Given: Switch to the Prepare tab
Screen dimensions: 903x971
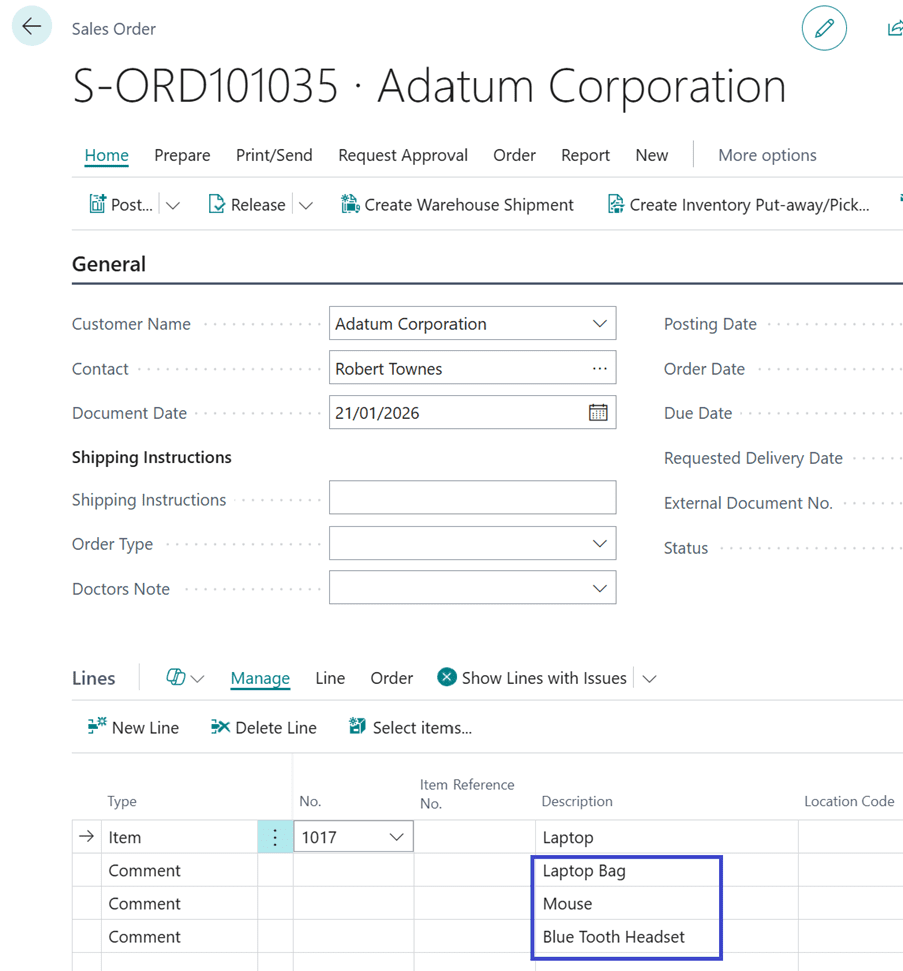Looking at the screenshot, I should pos(182,155).
